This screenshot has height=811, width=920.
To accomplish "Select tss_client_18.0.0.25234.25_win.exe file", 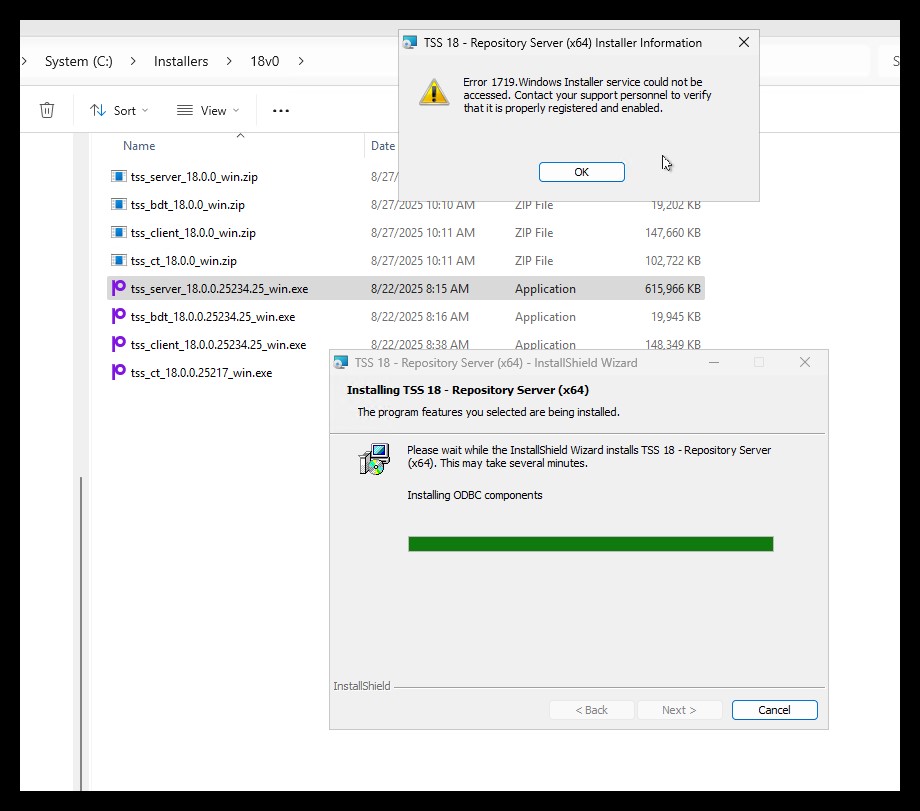I will (x=218, y=344).
